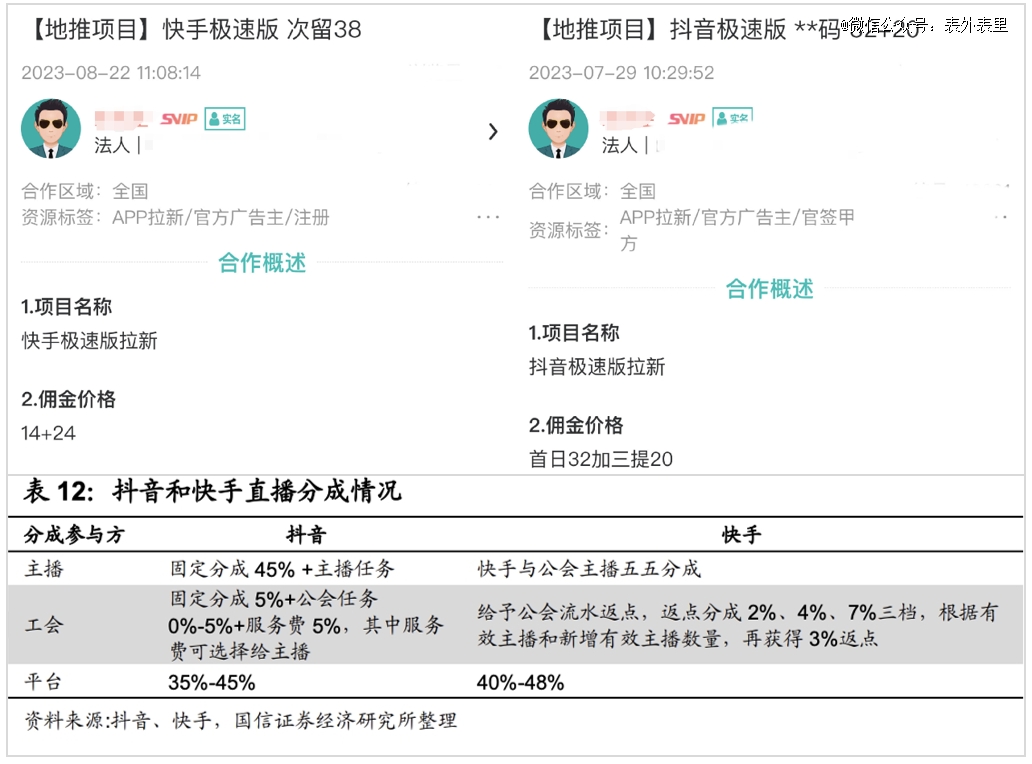Screen dimensions: 1032x764
Task: Go to 合作概述 heading above 快手极速版拉新
Action: tap(262, 263)
